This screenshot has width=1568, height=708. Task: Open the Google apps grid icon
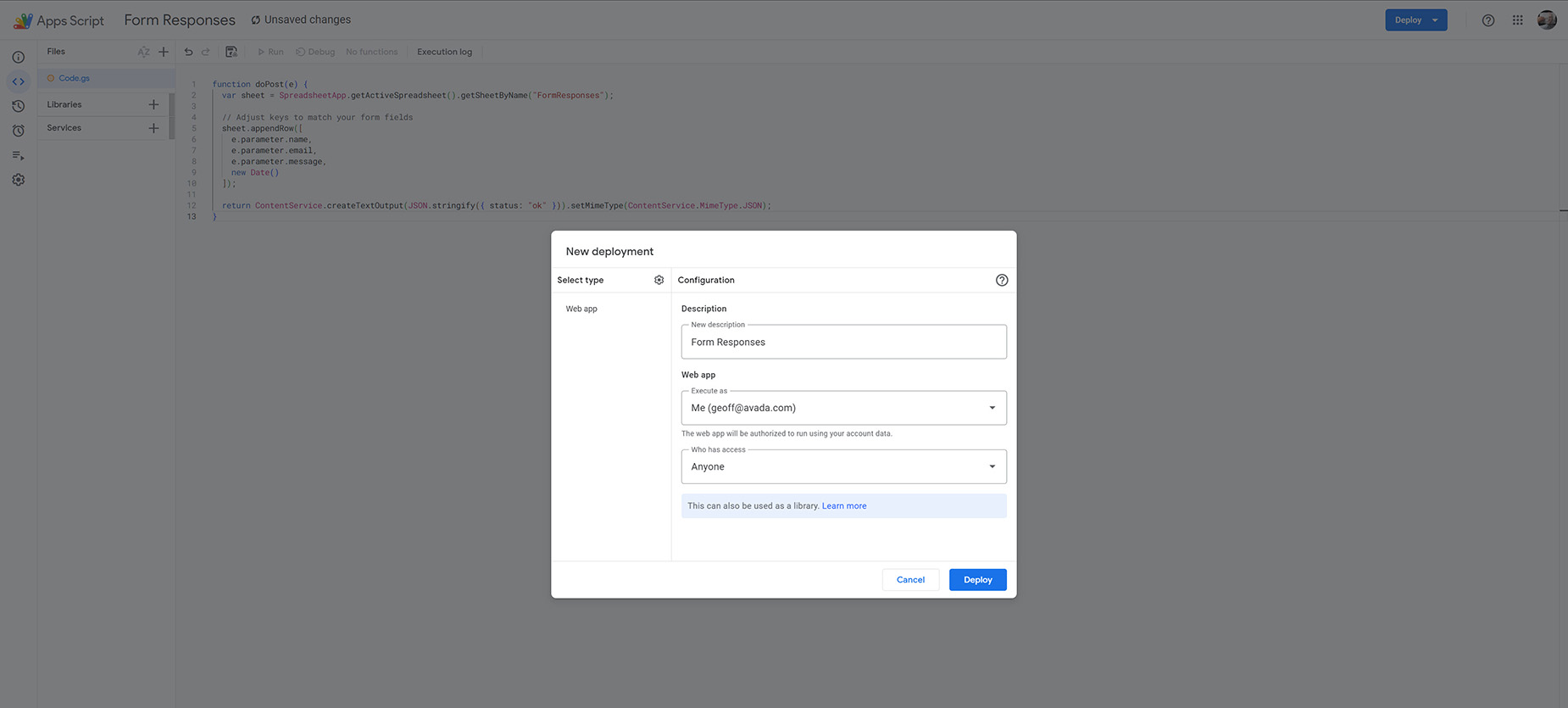(1518, 20)
